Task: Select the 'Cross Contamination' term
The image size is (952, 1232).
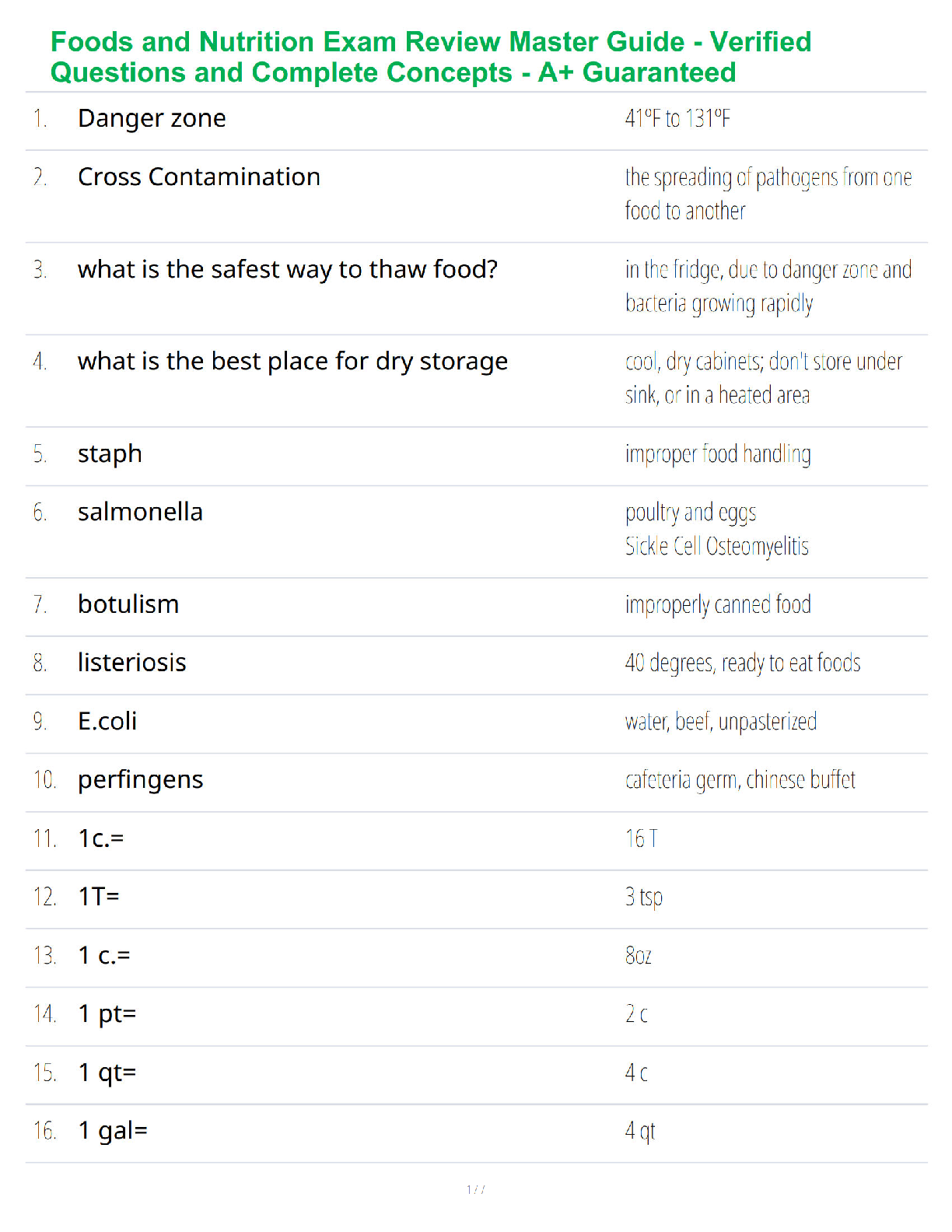Action: 199,177
